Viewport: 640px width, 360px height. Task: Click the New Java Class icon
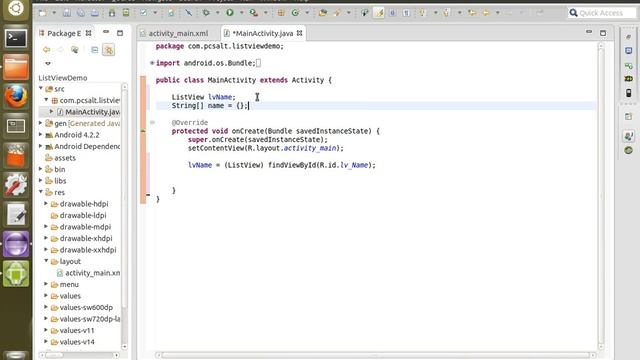pos(295,13)
